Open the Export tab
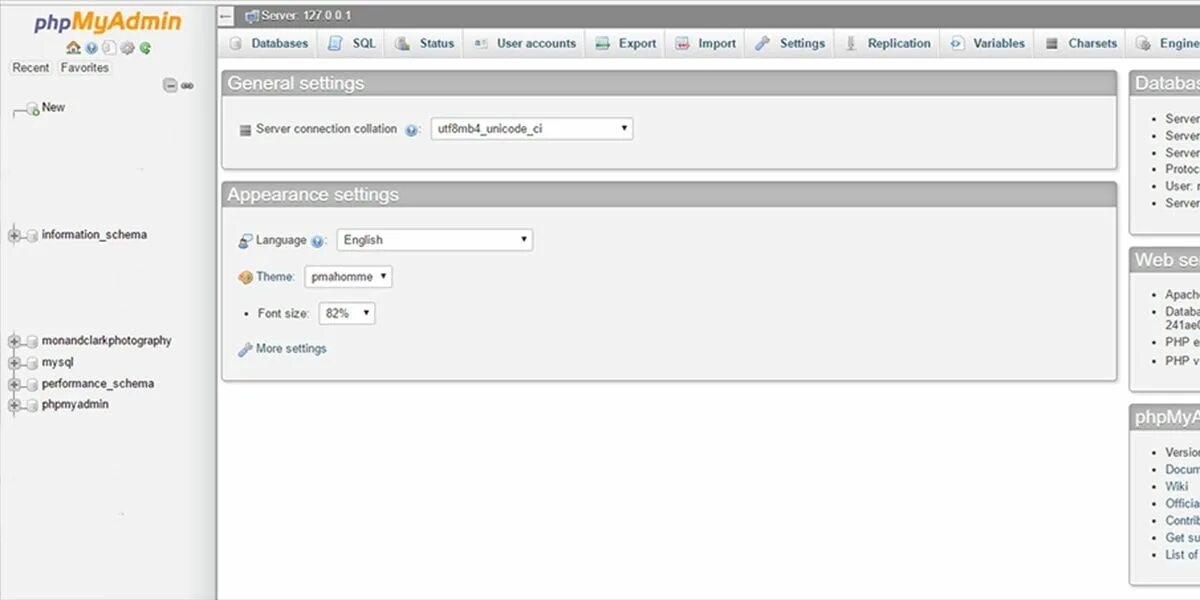Image resolution: width=1200 pixels, height=600 pixels. tap(625, 44)
